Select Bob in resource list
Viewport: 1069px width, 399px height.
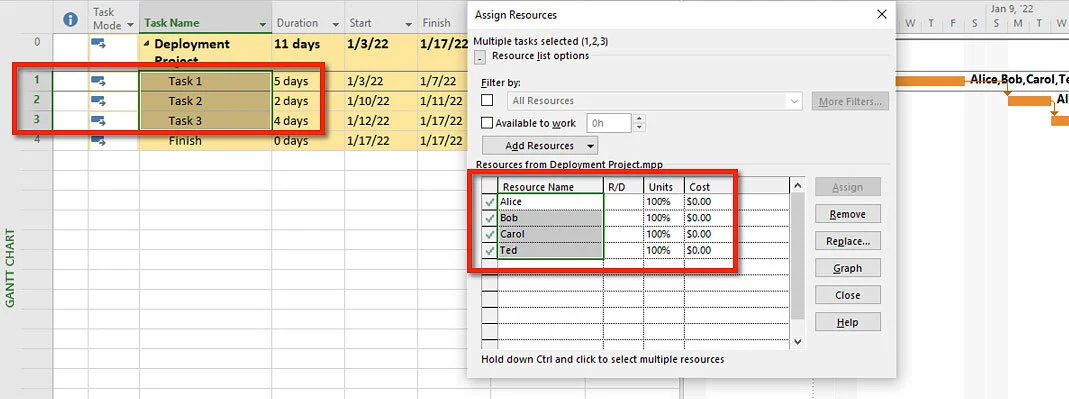pos(550,218)
